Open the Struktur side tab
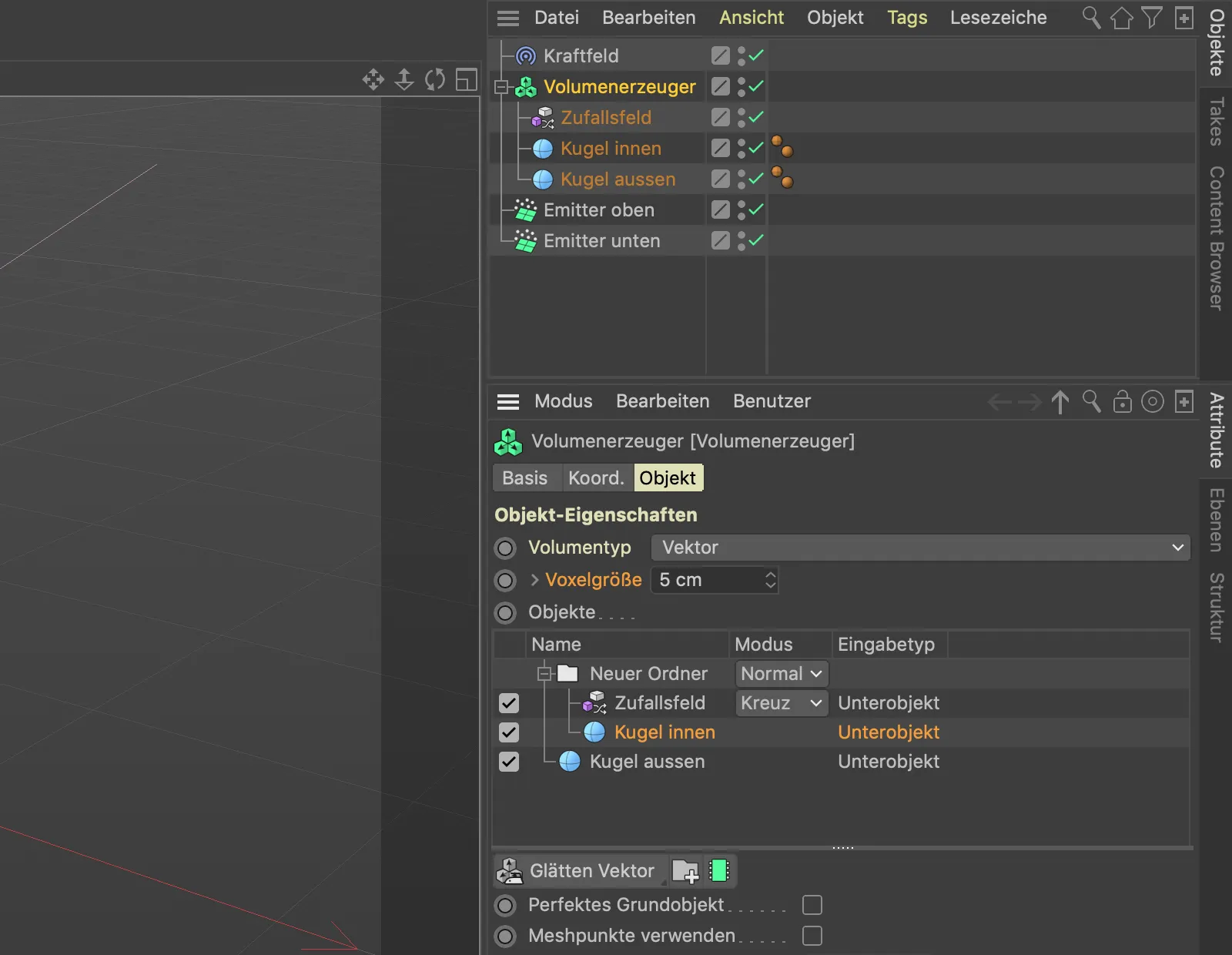 click(x=1217, y=608)
